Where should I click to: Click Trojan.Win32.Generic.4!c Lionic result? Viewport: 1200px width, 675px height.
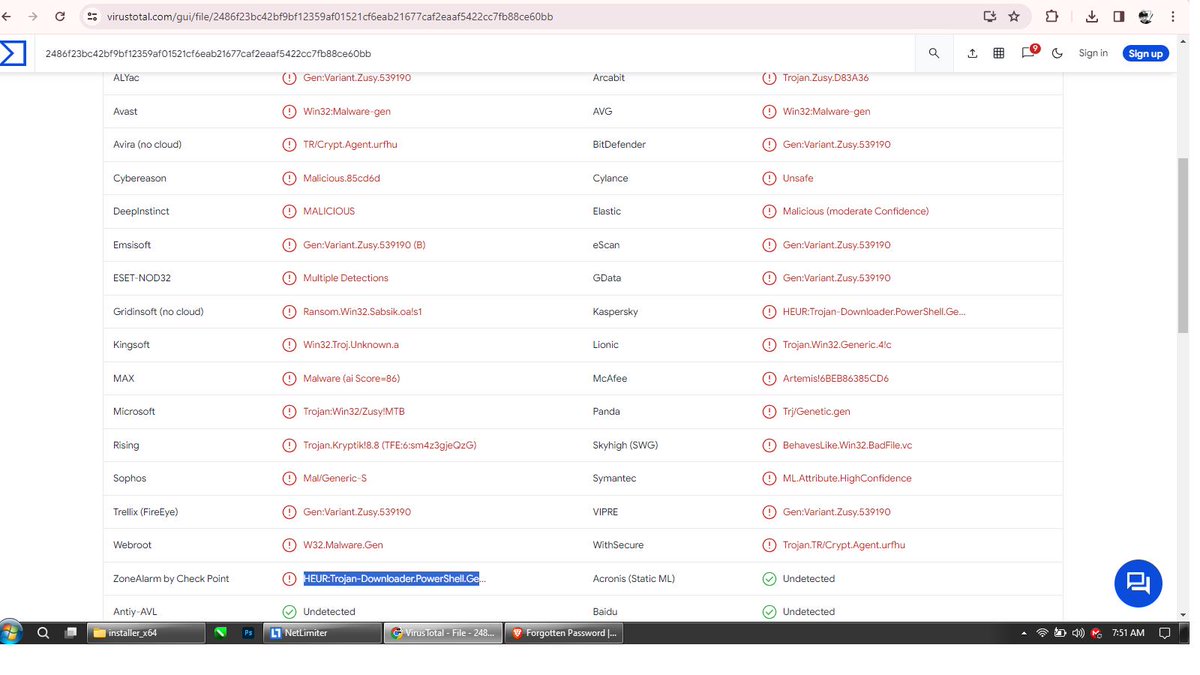[x=837, y=345]
